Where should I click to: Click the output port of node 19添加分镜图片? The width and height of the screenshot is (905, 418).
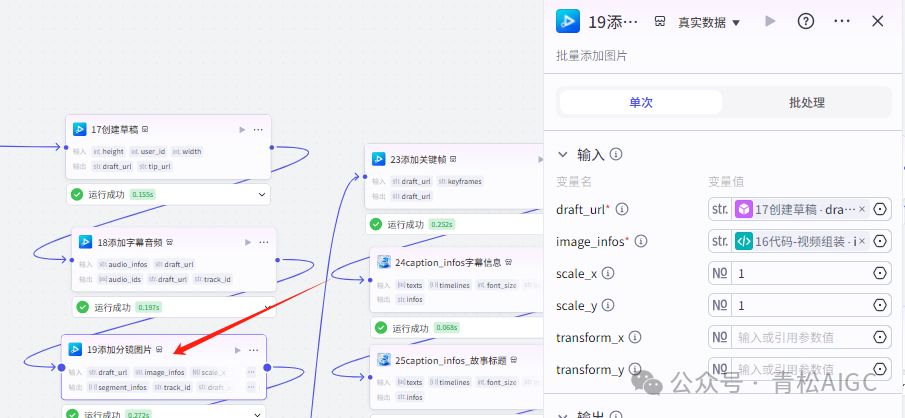(267, 367)
